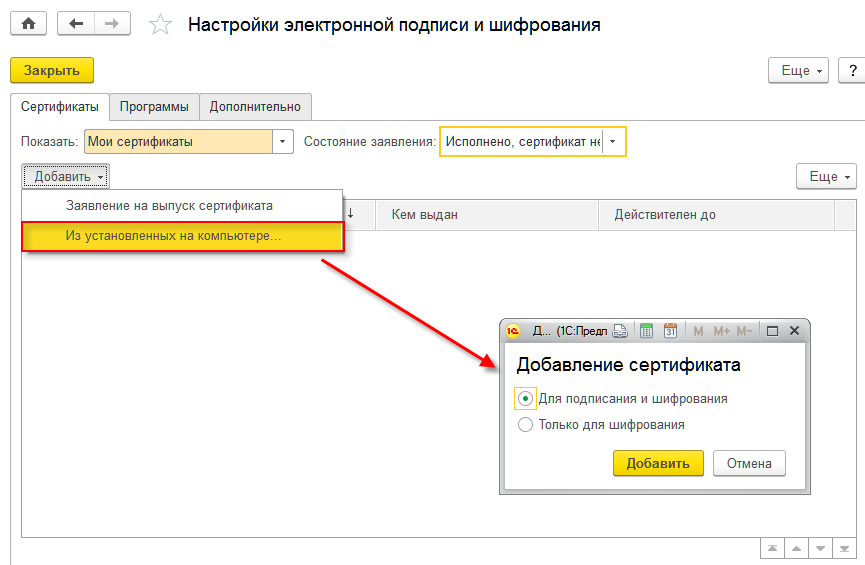
Task: Click the M- memory subtract button
Action: tap(744, 331)
